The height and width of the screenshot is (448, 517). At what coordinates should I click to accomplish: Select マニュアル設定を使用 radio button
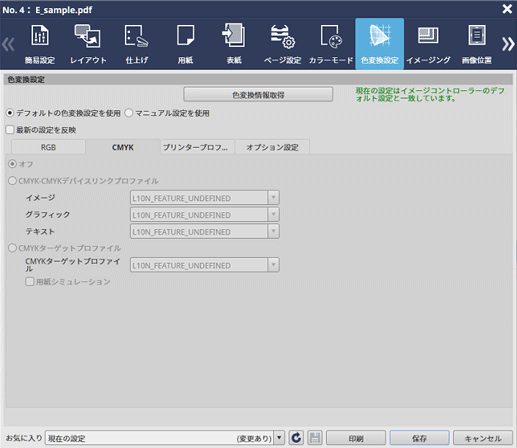[x=129, y=113]
